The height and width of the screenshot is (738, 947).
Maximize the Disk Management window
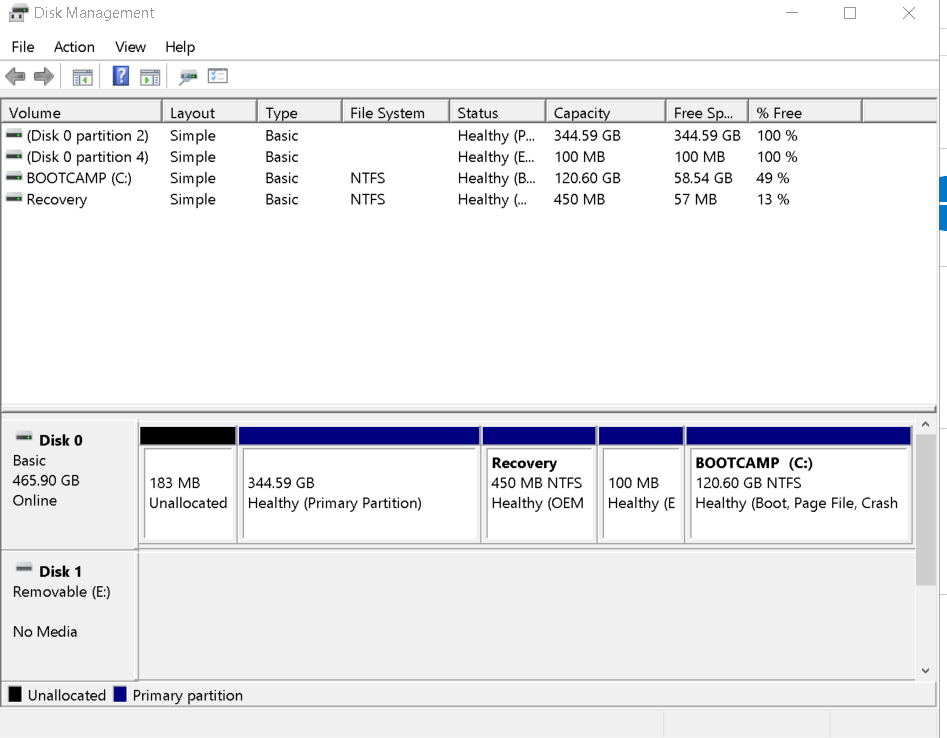pyautogui.click(x=850, y=13)
